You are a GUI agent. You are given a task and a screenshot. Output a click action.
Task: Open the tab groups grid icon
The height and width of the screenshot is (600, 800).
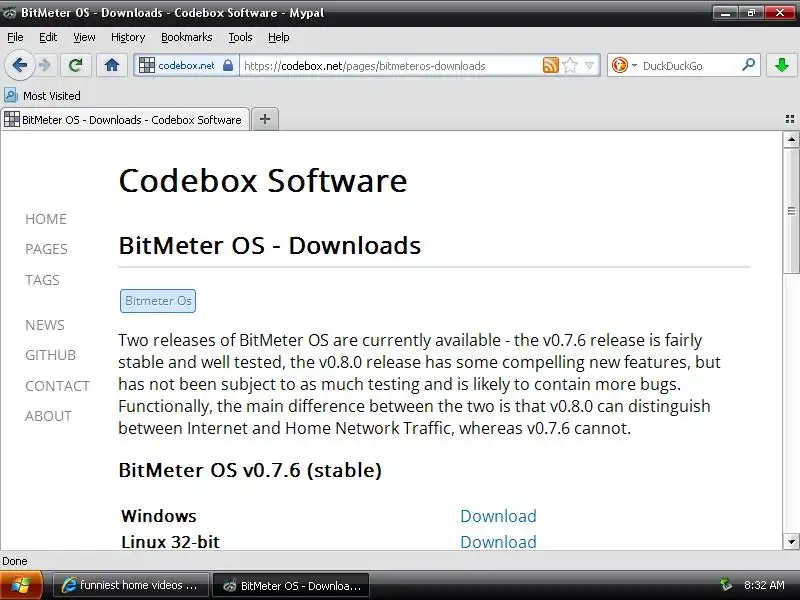(x=790, y=119)
